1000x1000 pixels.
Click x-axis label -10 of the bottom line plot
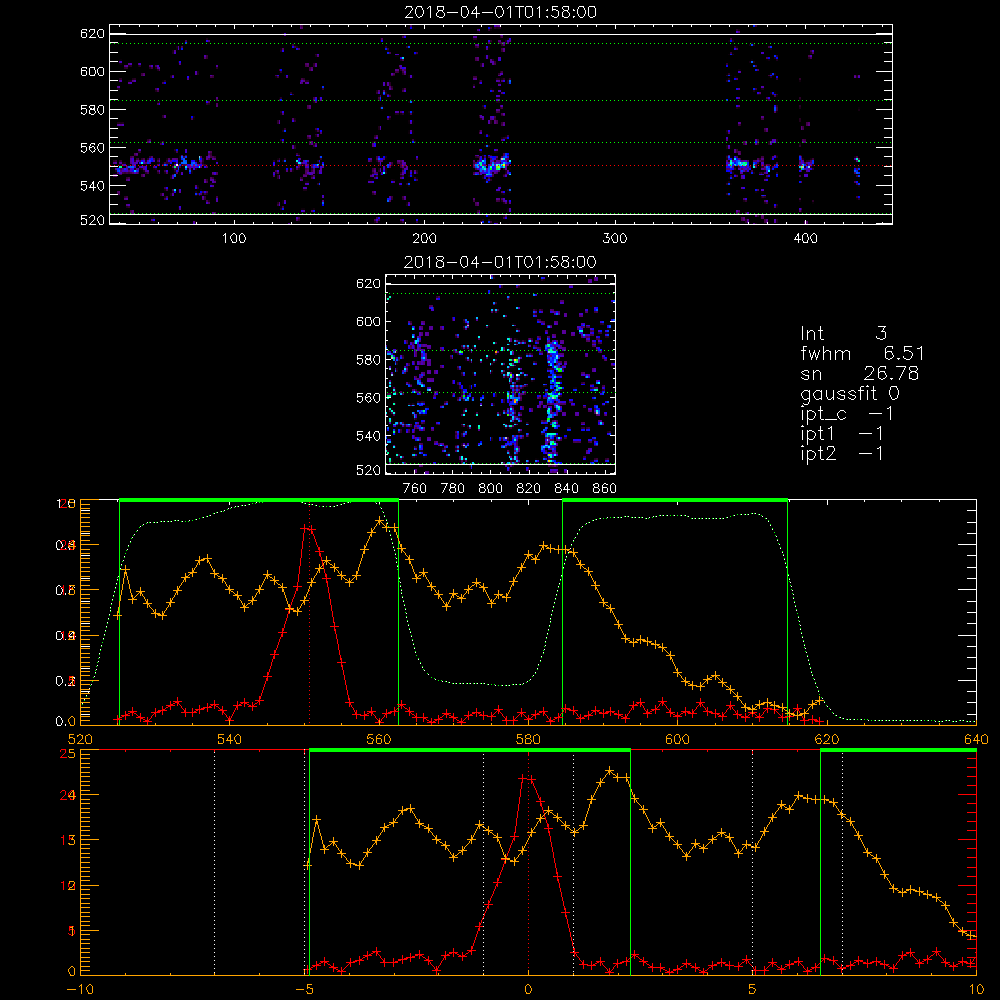[80, 990]
